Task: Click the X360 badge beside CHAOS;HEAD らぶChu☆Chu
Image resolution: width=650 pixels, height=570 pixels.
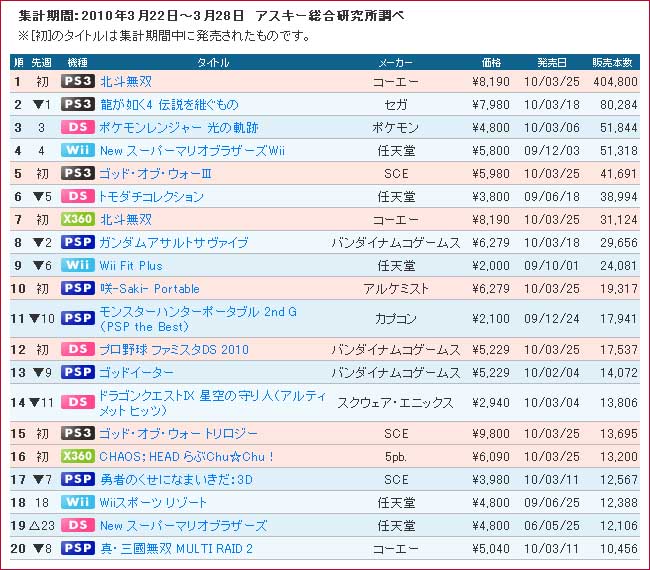Action: [x=78, y=456]
